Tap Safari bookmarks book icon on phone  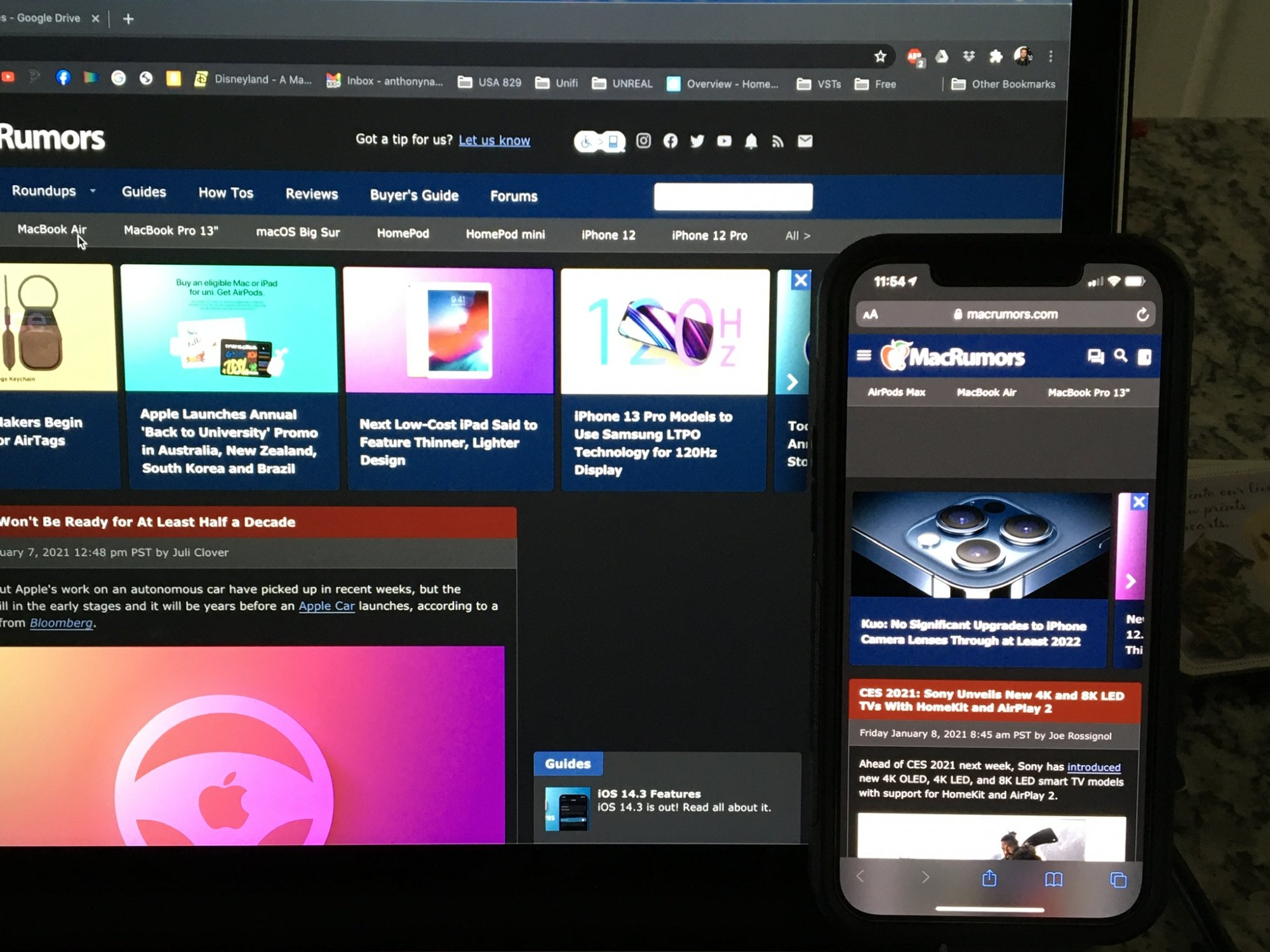[x=1053, y=879]
